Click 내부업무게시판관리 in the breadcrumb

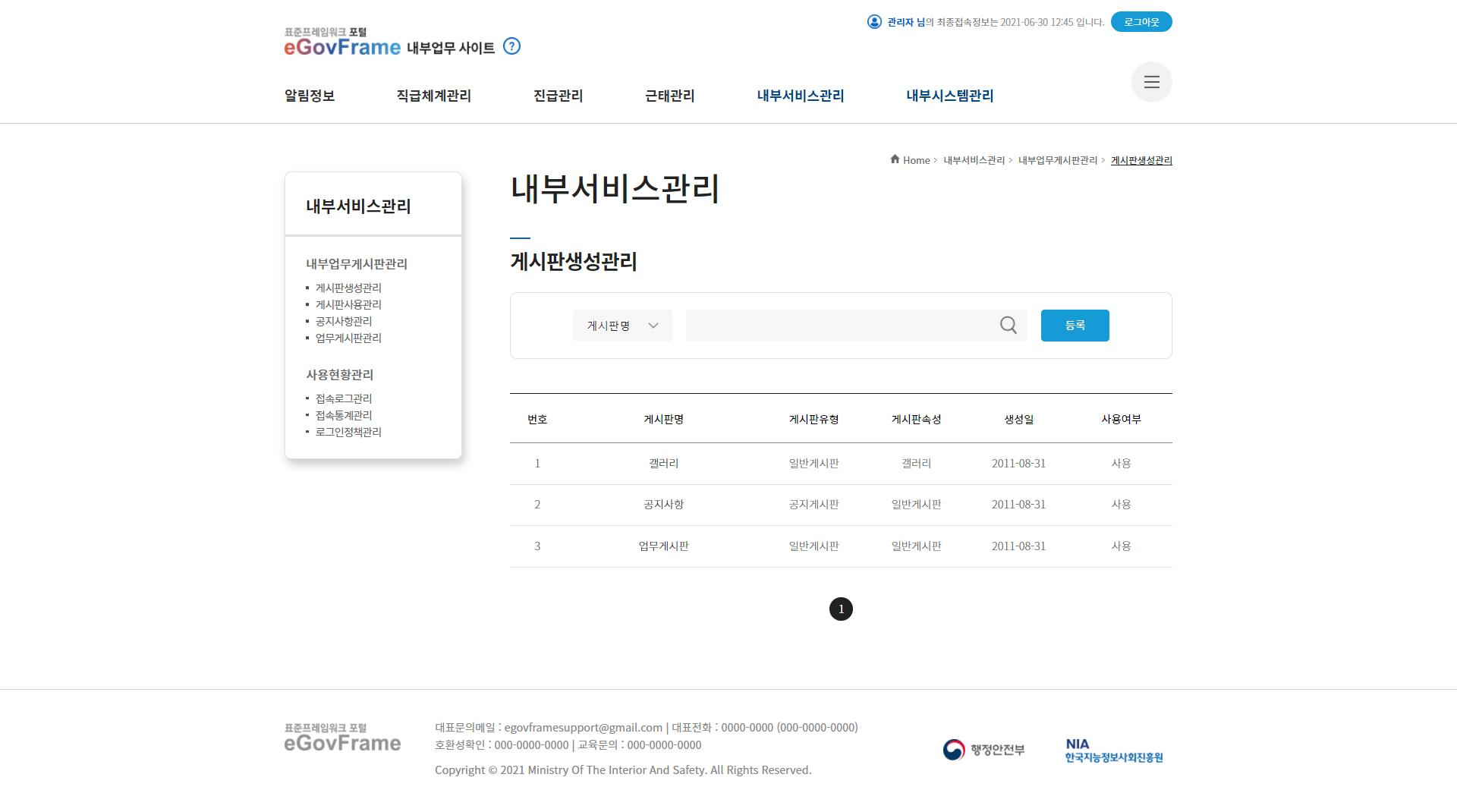(x=1057, y=160)
